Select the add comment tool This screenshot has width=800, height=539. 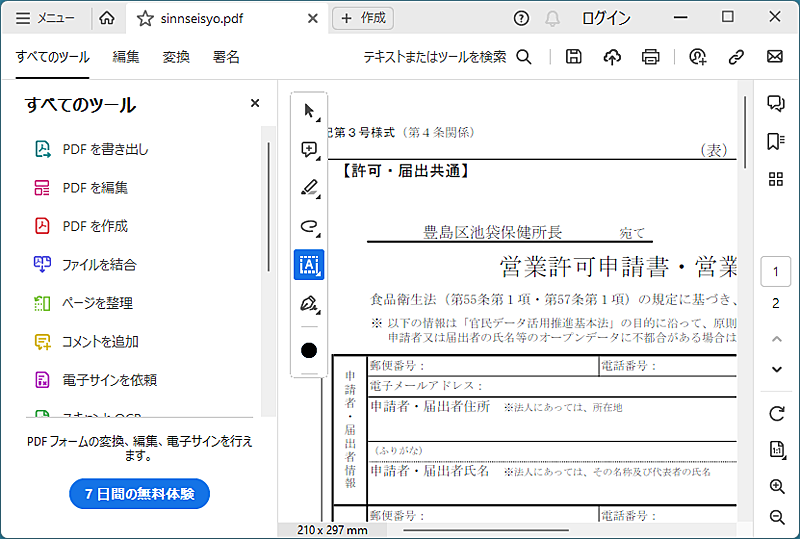pyautogui.click(x=309, y=150)
